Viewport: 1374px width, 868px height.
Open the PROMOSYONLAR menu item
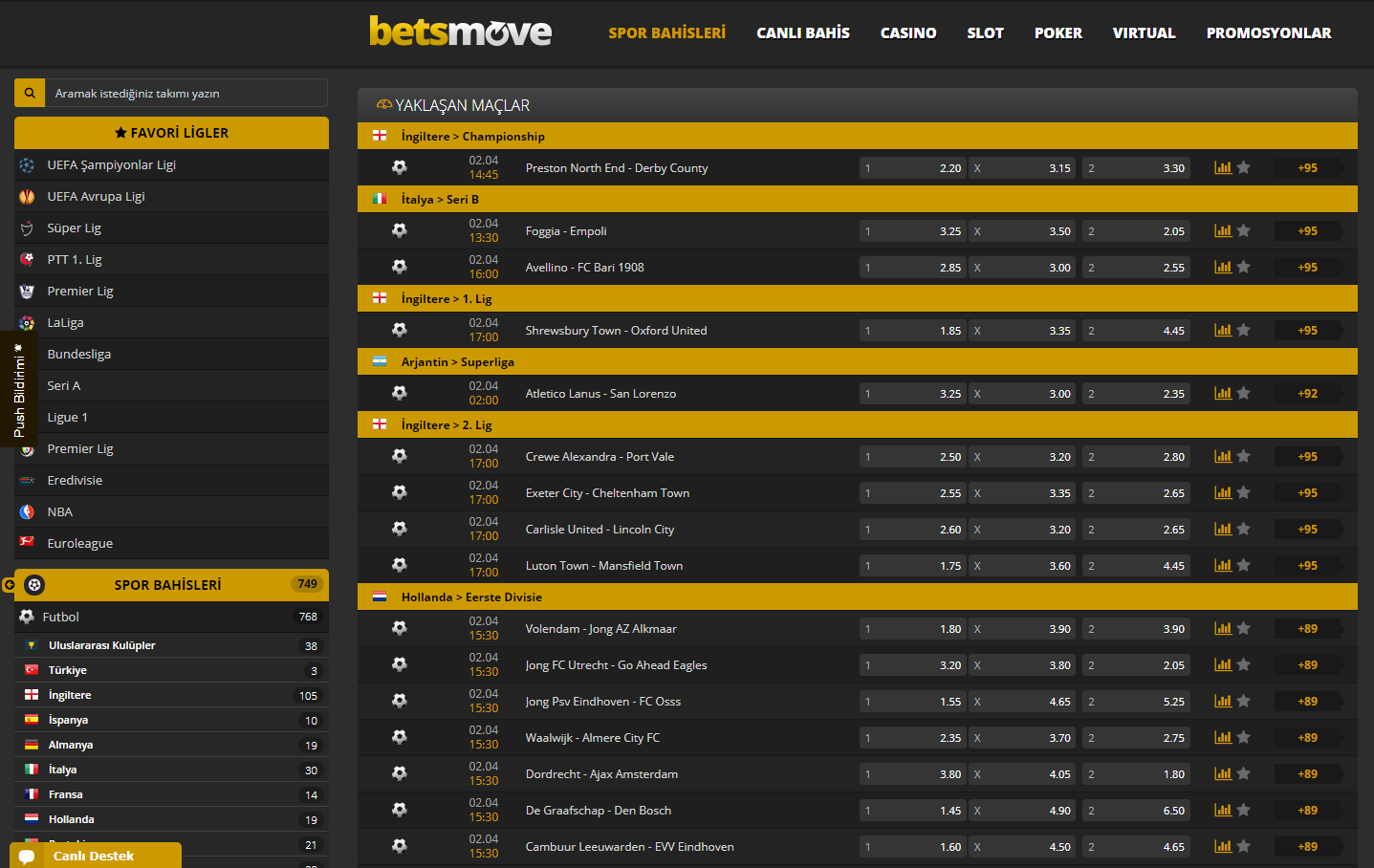tap(1269, 33)
